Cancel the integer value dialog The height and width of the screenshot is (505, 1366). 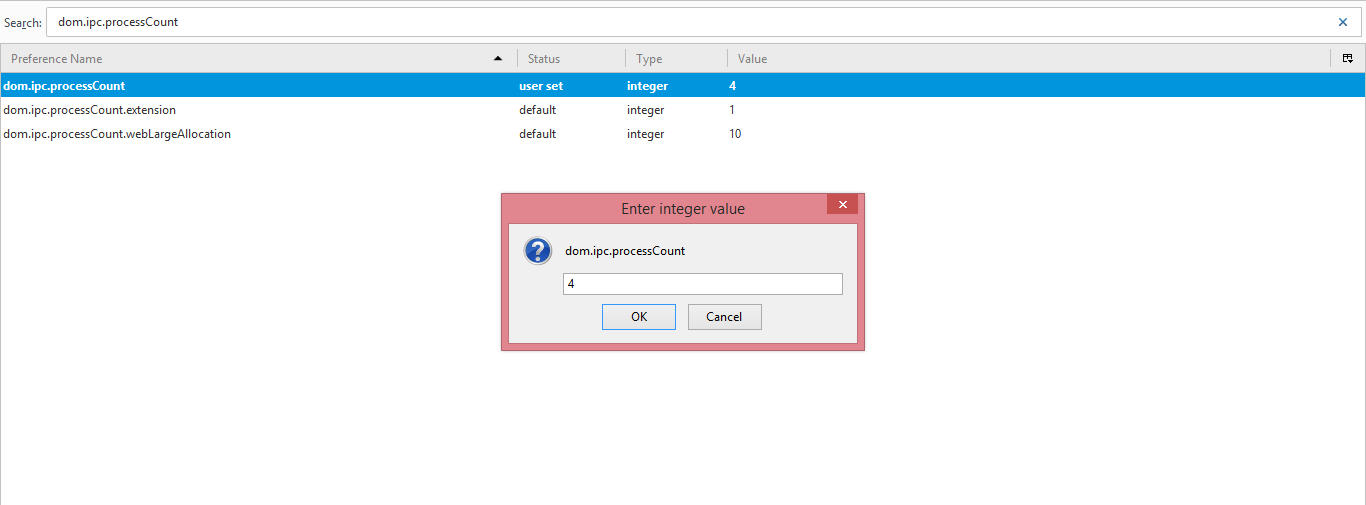tap(724, 317)
